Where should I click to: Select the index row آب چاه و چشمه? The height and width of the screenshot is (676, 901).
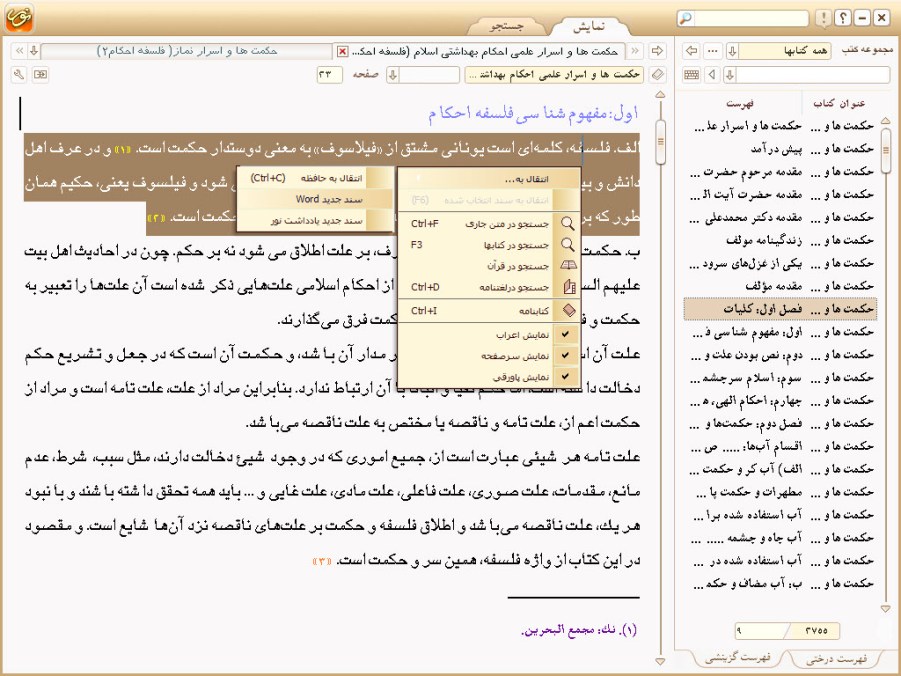pyautogui.click(x=780, y=537)
